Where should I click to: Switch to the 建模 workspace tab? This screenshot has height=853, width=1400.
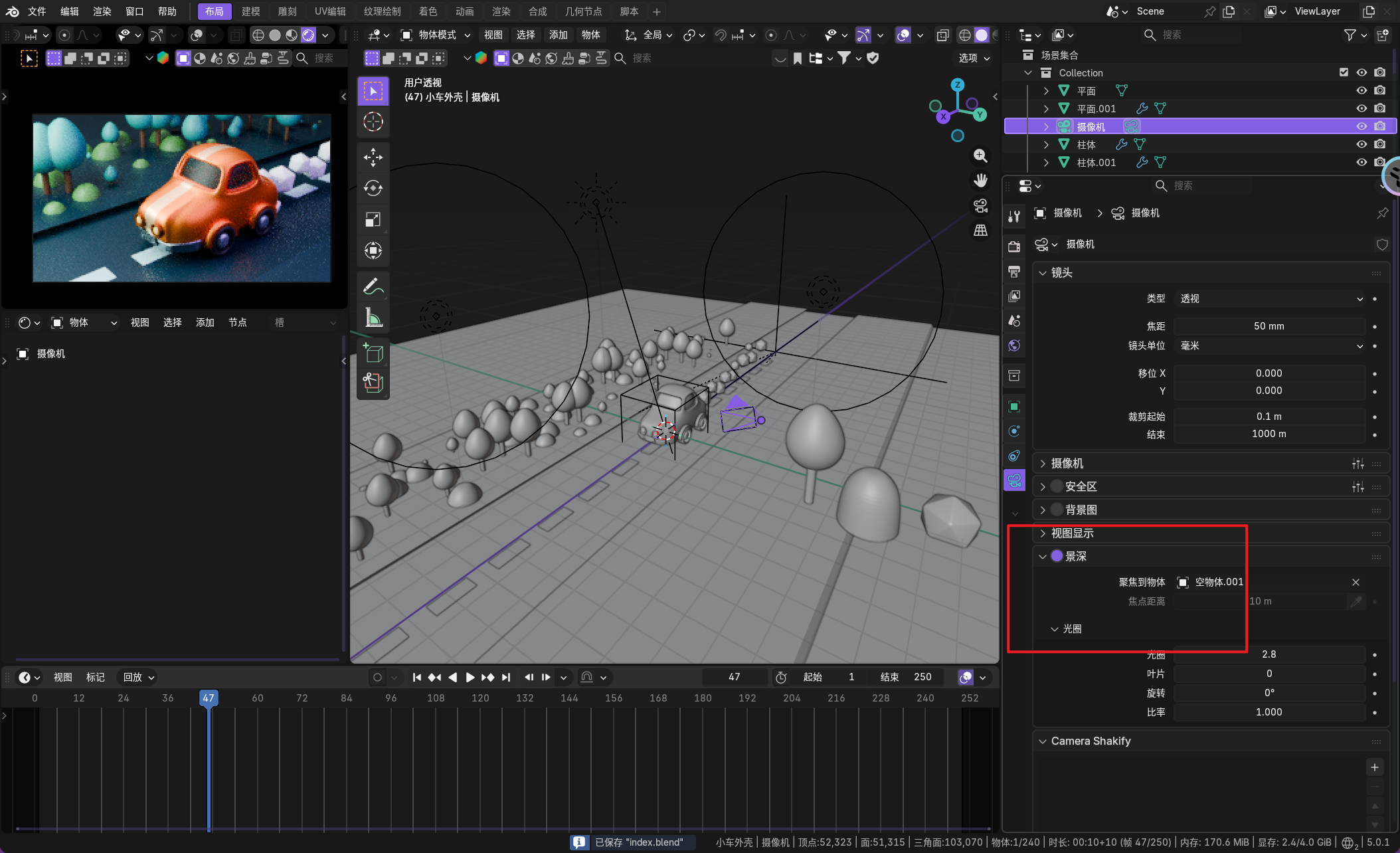250,11
